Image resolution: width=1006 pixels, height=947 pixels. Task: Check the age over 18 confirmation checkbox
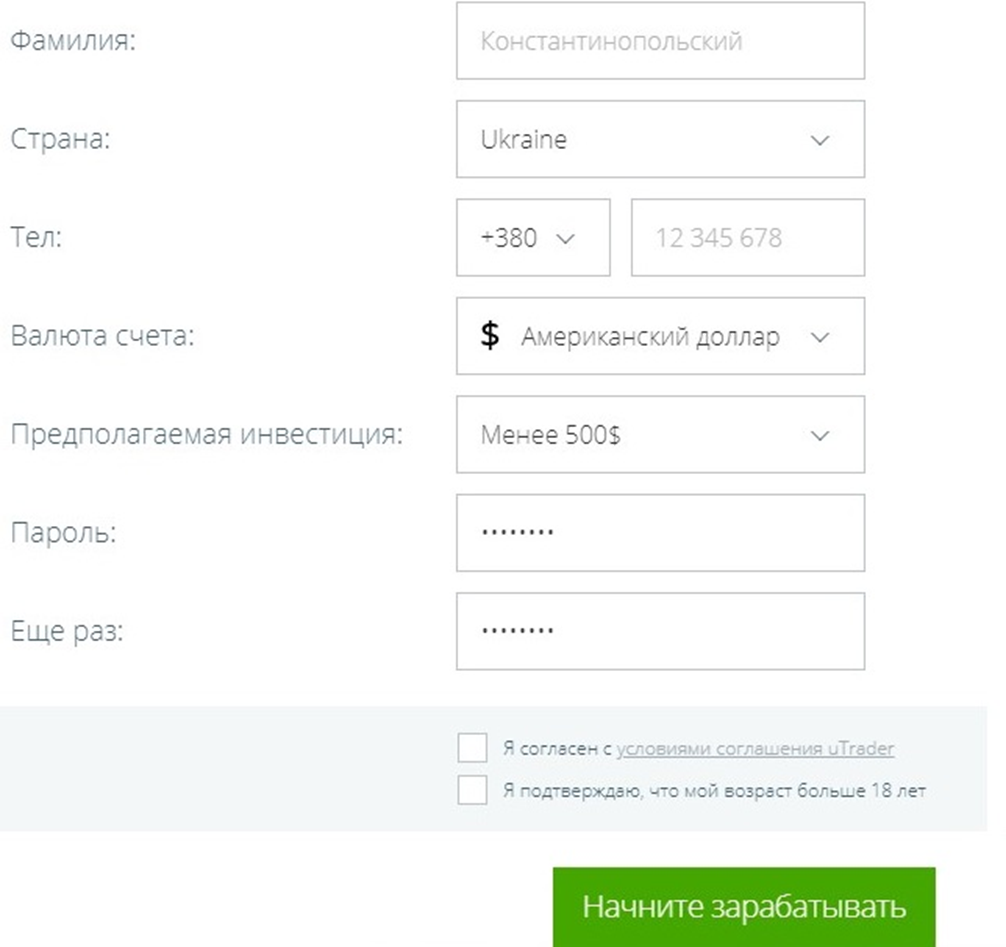pyautogui.click(x=472, y=790)
